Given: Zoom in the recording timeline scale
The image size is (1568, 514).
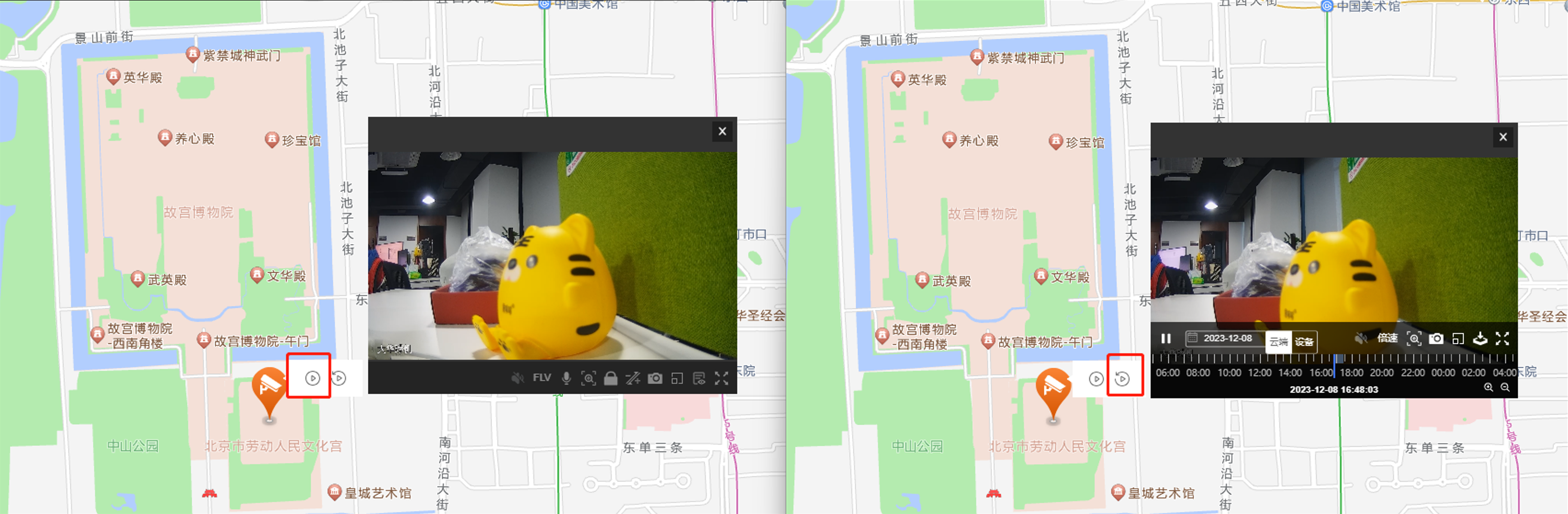Looking at the screenshot, I should [x=1488, y=387].
